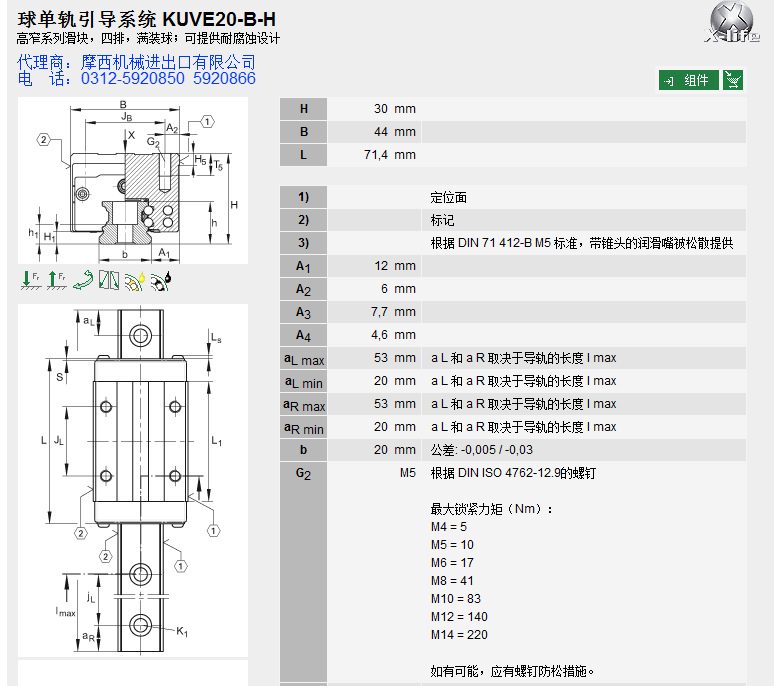Open the cross-section drawing of the carriage
This screenshot has height=686, width=774.
pyautogui.click(x=132, y=181)
